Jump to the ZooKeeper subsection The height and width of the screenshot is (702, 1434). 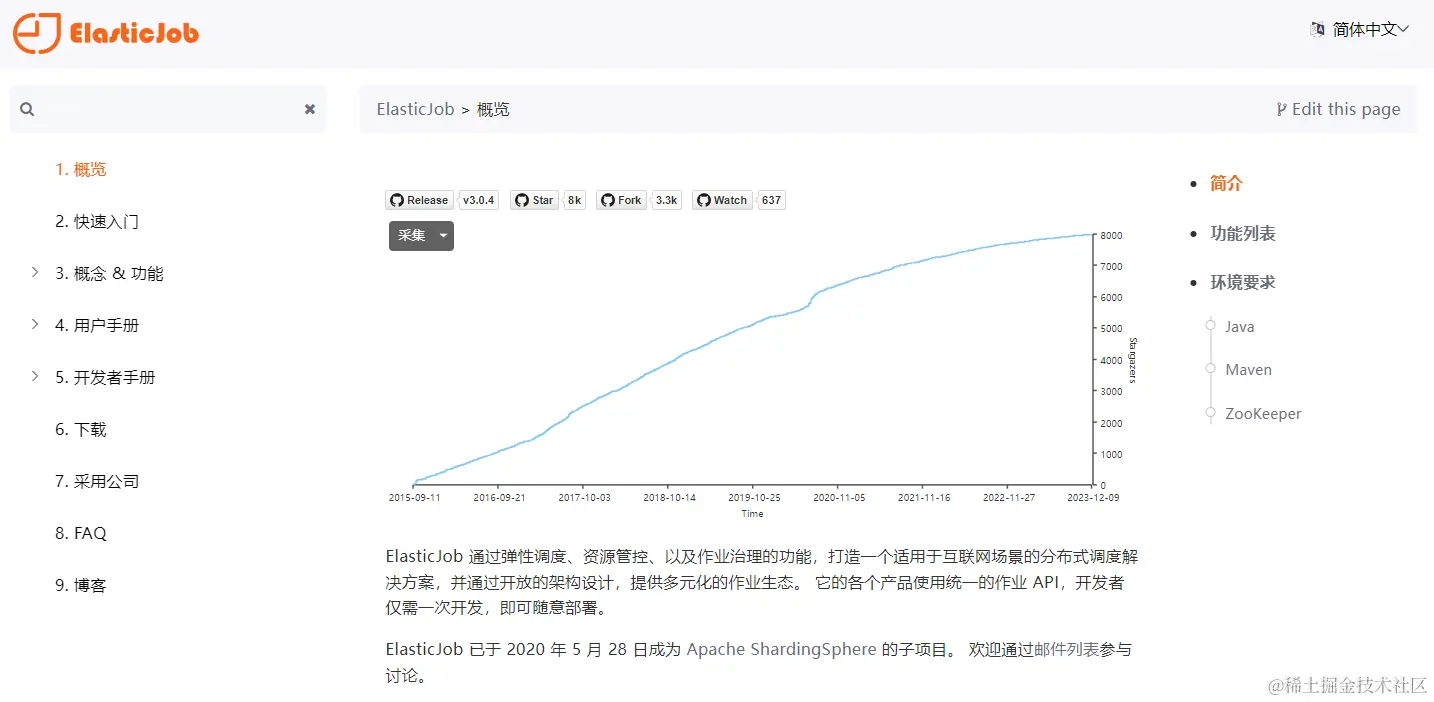point(1263,414)
